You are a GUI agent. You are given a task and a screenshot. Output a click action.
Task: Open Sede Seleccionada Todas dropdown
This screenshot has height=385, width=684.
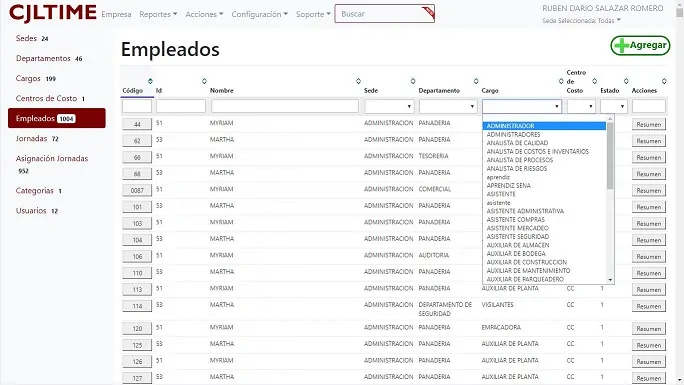click(581, 20)
